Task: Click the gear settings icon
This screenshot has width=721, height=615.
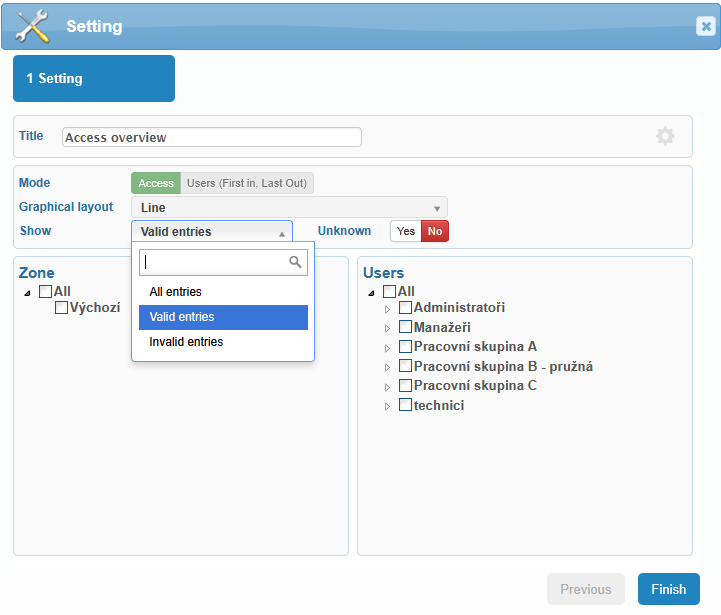Action: click(665, 136)
